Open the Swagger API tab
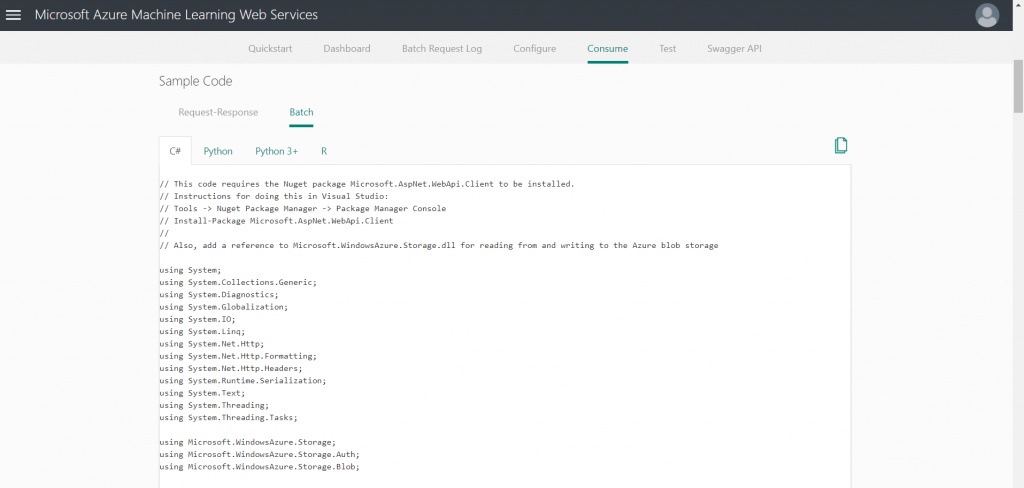1024x488 pixels. (x=734, y=49)
